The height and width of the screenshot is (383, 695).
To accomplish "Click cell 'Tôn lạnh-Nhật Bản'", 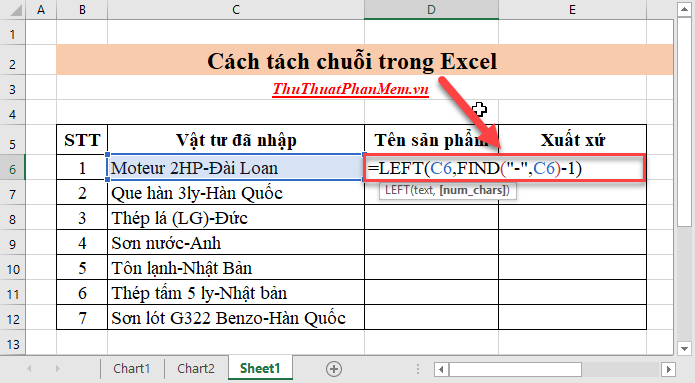I will (x=236, y=268).
